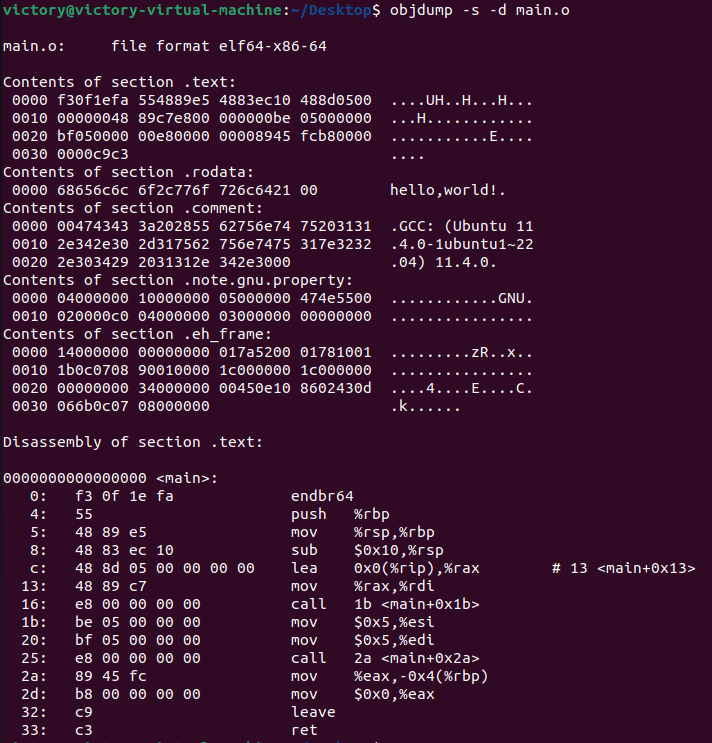Click the 'call 2a <main+0x2a>' line
This screenshot has width=712, height=743.
pos(385,658)
